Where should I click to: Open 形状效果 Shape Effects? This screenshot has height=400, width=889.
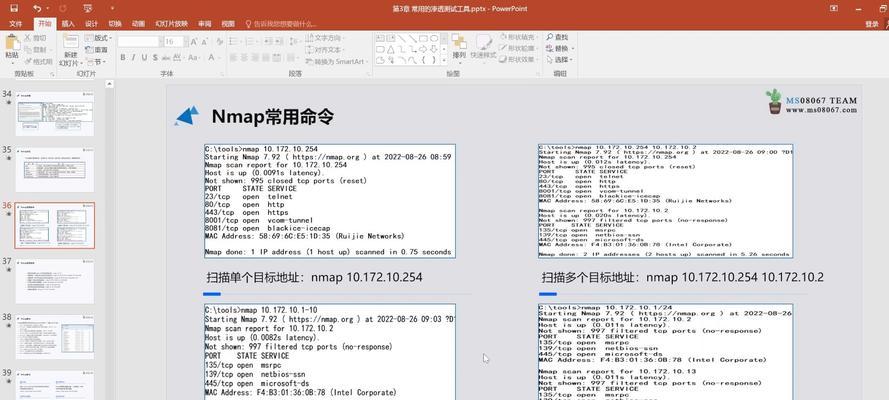pos(517,59)
